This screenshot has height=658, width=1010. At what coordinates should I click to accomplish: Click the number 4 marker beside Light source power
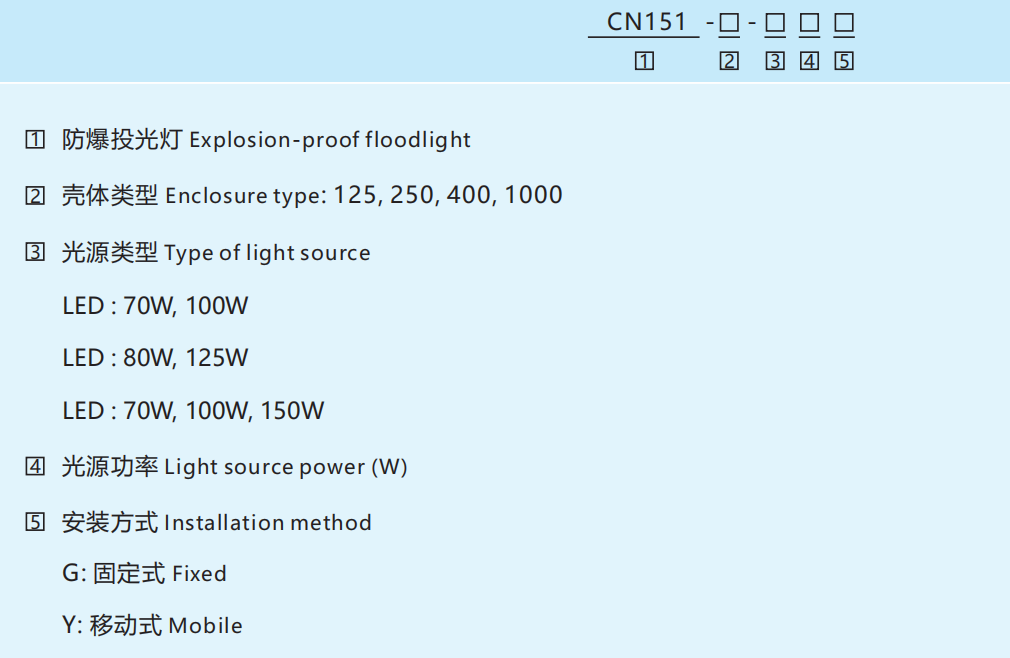35,466
